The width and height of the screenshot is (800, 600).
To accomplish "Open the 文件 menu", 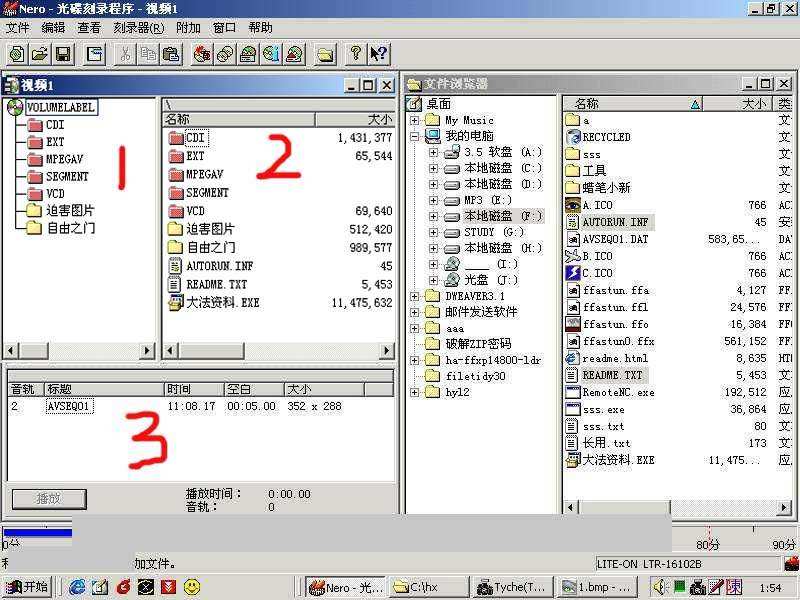I will pos(17,28).
